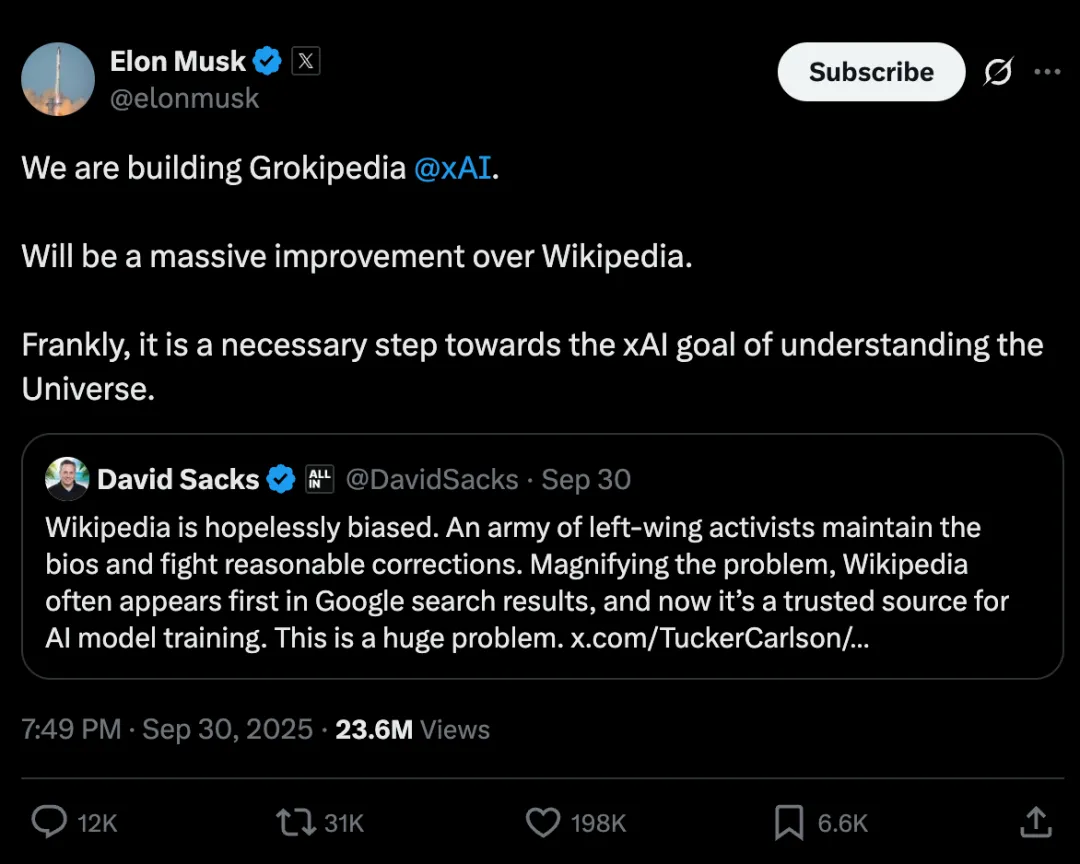Image resolution: width=1080 pixels, height=864 pixels.
Task: Open the reply composer via speech bubble icon
Action: click(x=48, y=822)
